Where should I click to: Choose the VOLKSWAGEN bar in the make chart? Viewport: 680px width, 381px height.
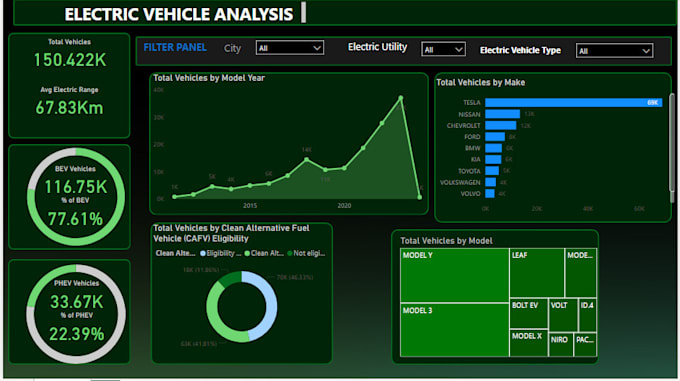pos(490,182)
